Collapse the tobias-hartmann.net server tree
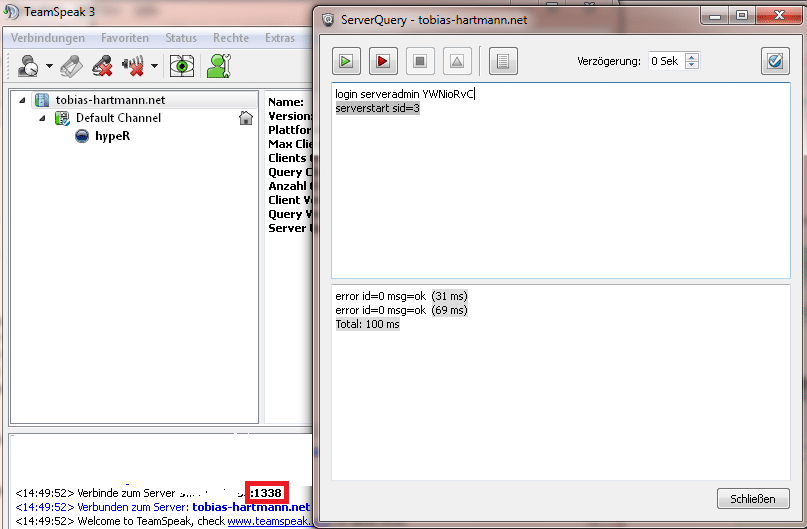Viewport: 807px width, 529px height. click(x=22, y=100)
